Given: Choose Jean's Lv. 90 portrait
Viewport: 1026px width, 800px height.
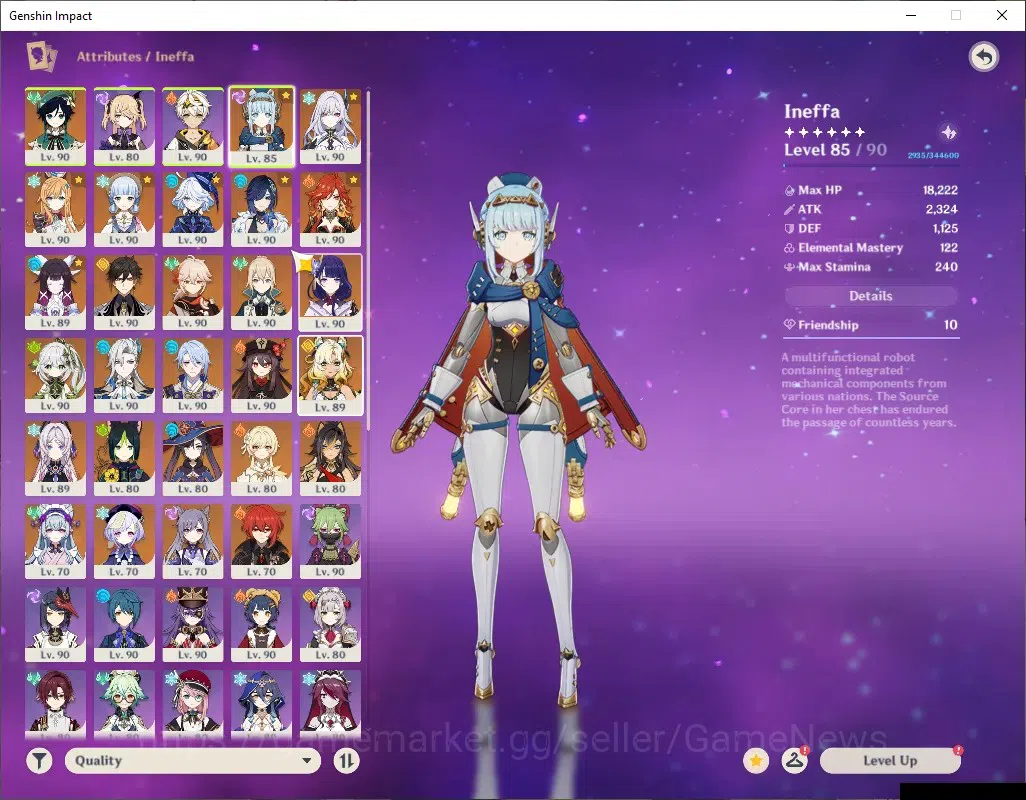Looking at the screenshot, I should [x=262, y=292].
